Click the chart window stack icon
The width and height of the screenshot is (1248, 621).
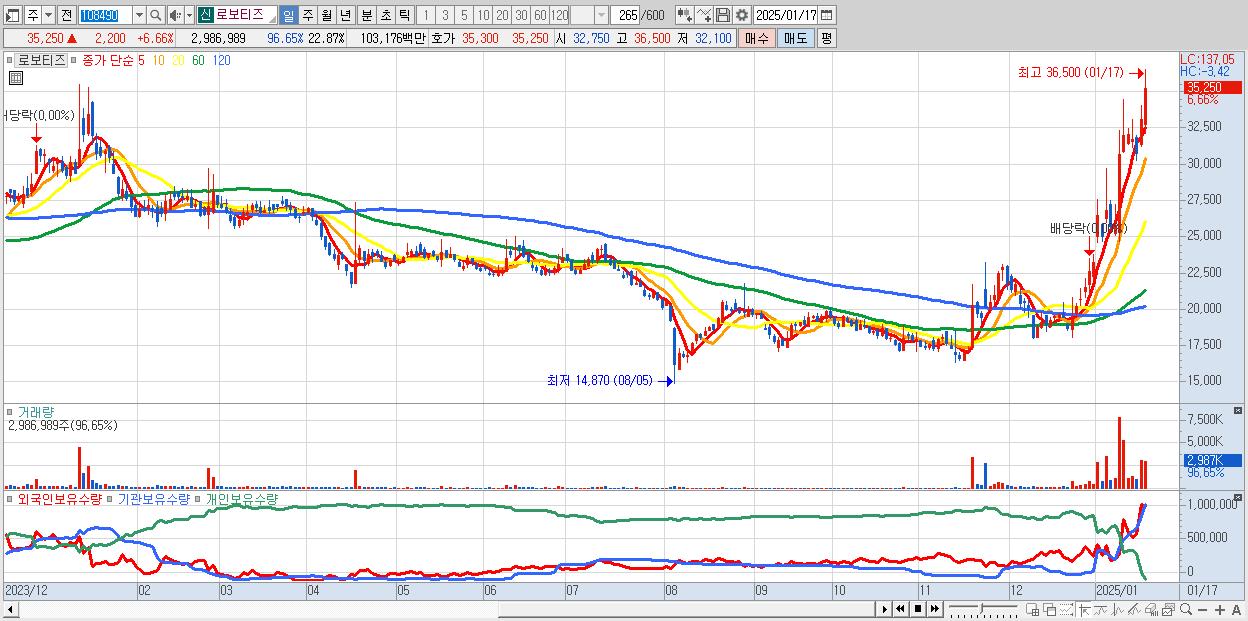pyautogui.click(x=1168, y=610)
